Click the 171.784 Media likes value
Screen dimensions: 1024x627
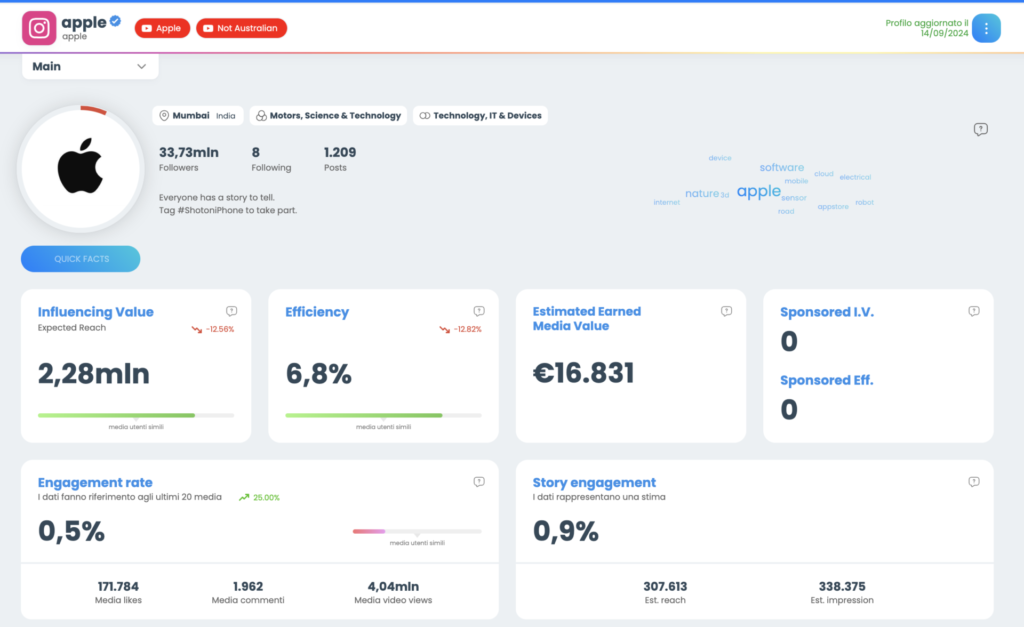pyautogui.click(x=118, y=587)
